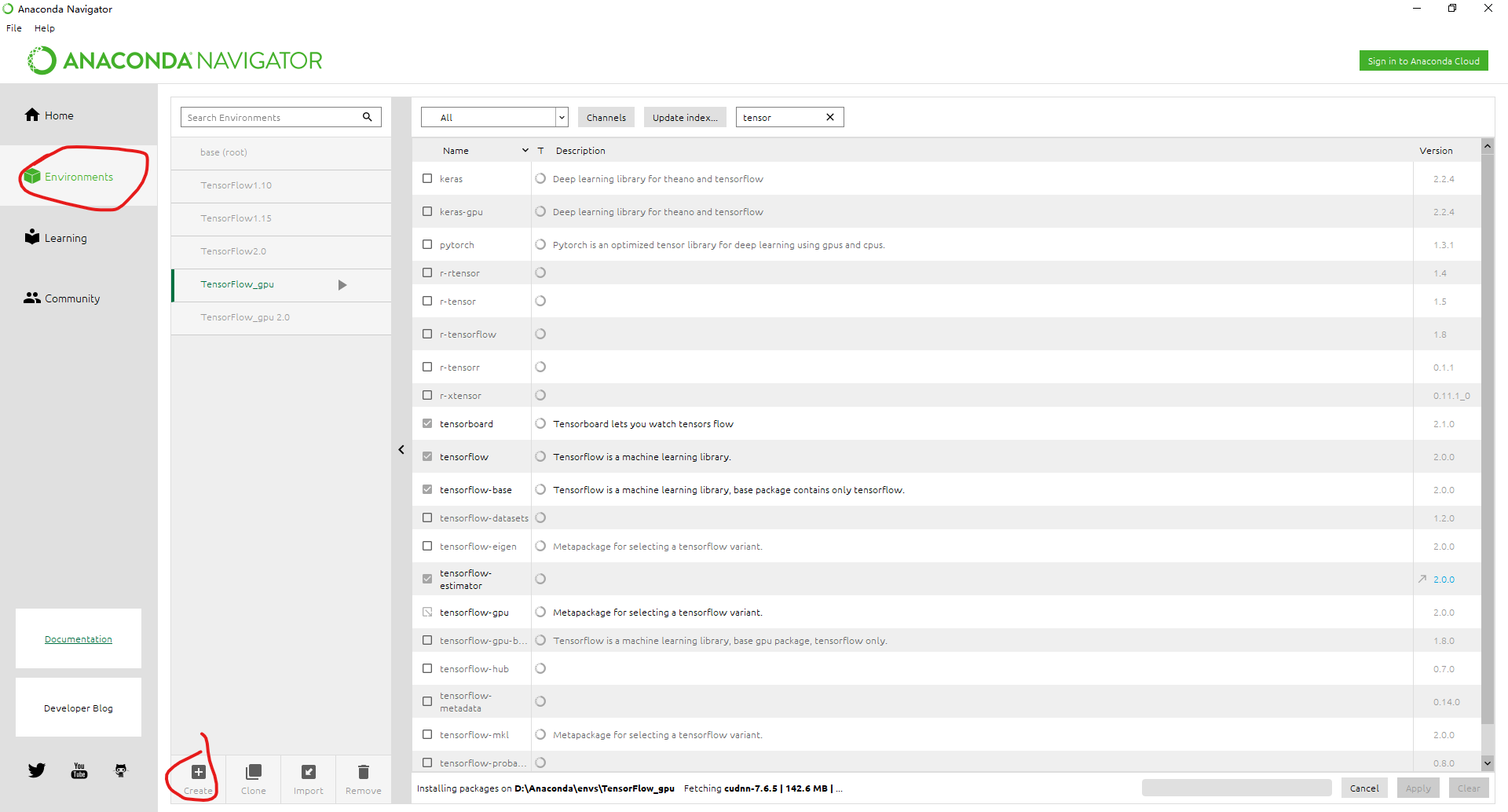Click the Anaconda Navigator logo
Viewport: 1508px width, 812px height.
pyautogui.click(x=175, y=60)
